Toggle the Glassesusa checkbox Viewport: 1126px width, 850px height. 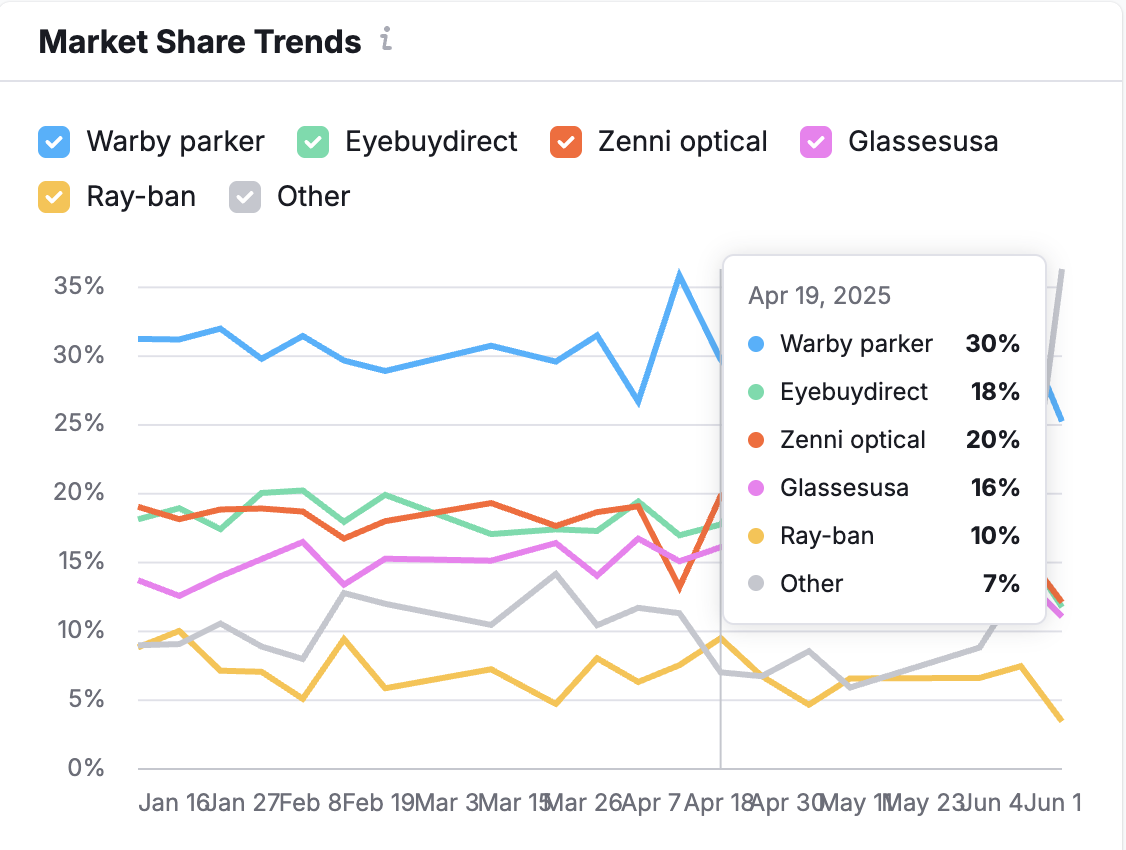click(x=816, y=142)
